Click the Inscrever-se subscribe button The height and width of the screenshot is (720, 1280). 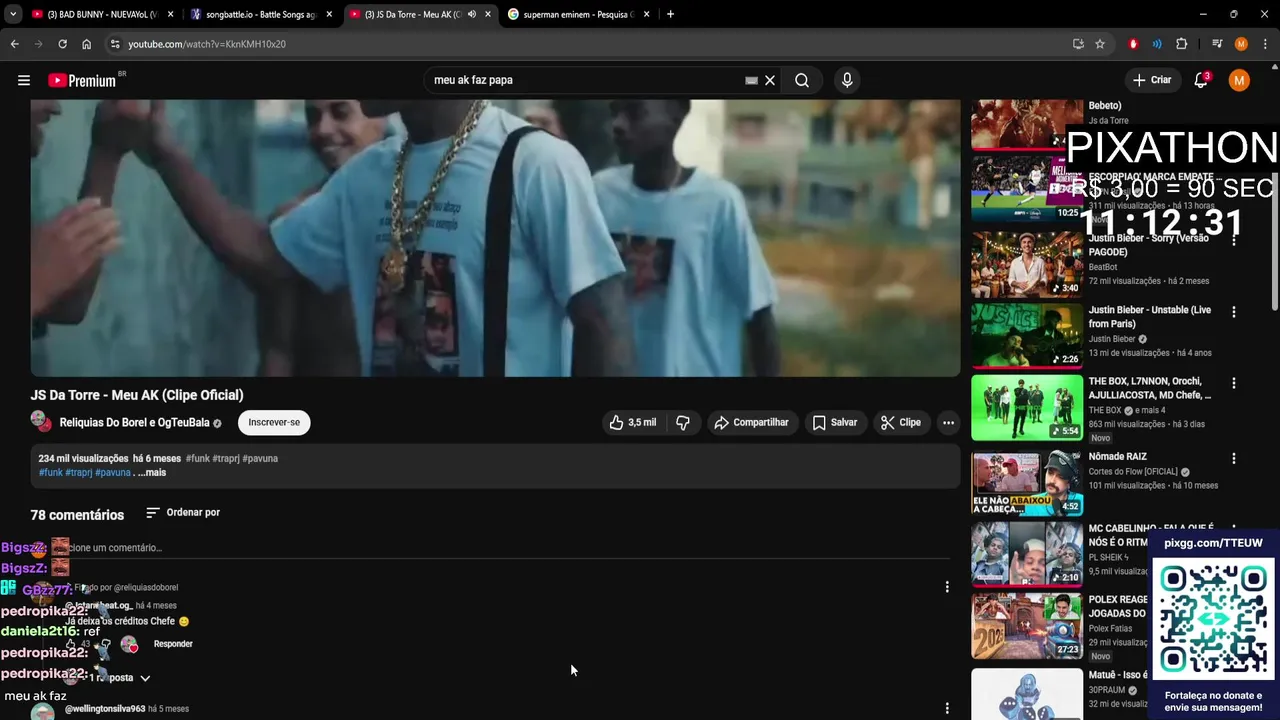274,422
